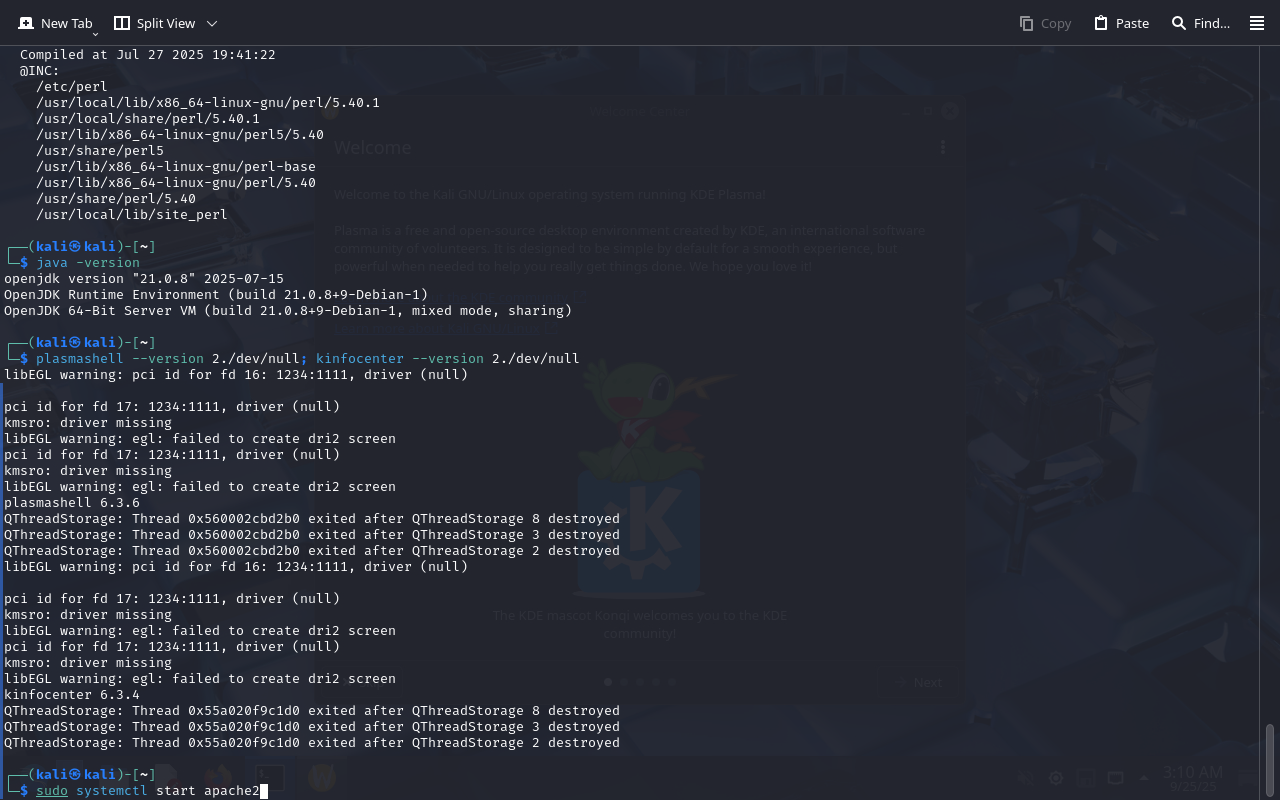The width and height of the screenshot is (1280, 800).
Task: Expand the New Tab dropdown arrow
Action: pyautogui.click(x=95, y=33)
